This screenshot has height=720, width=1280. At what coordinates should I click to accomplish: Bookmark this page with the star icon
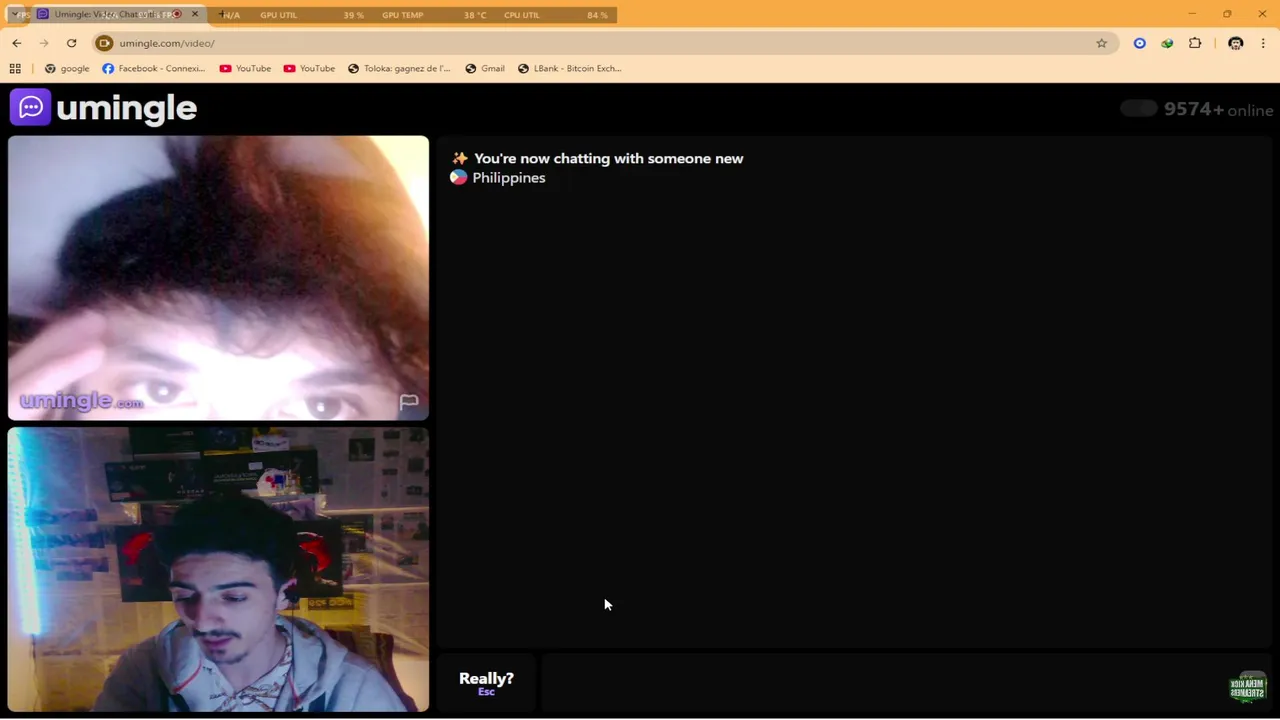pos(1101,43)
